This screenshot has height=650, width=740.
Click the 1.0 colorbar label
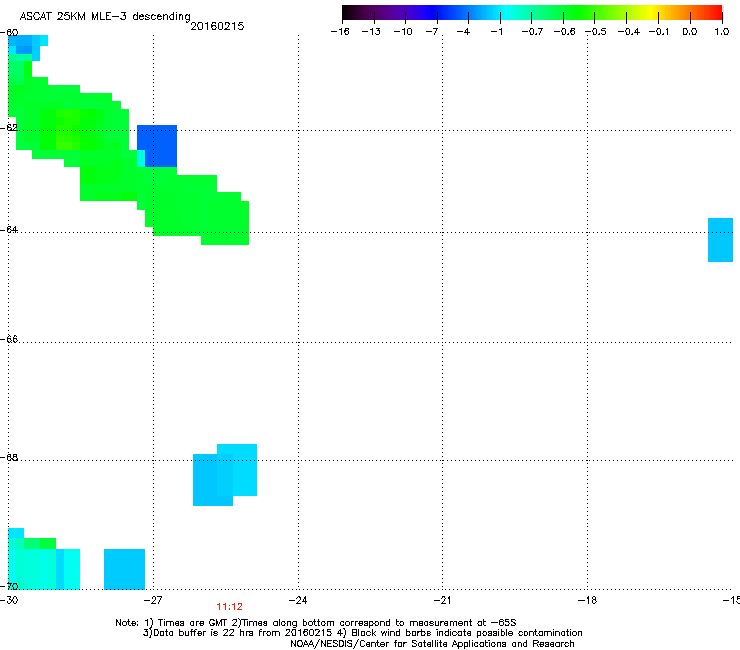point(722,32)
